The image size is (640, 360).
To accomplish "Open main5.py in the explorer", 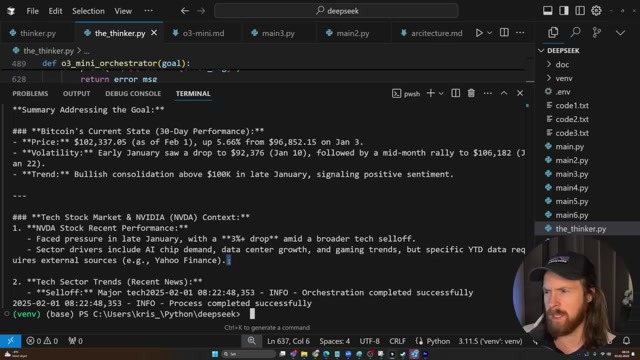I will 571,202.
